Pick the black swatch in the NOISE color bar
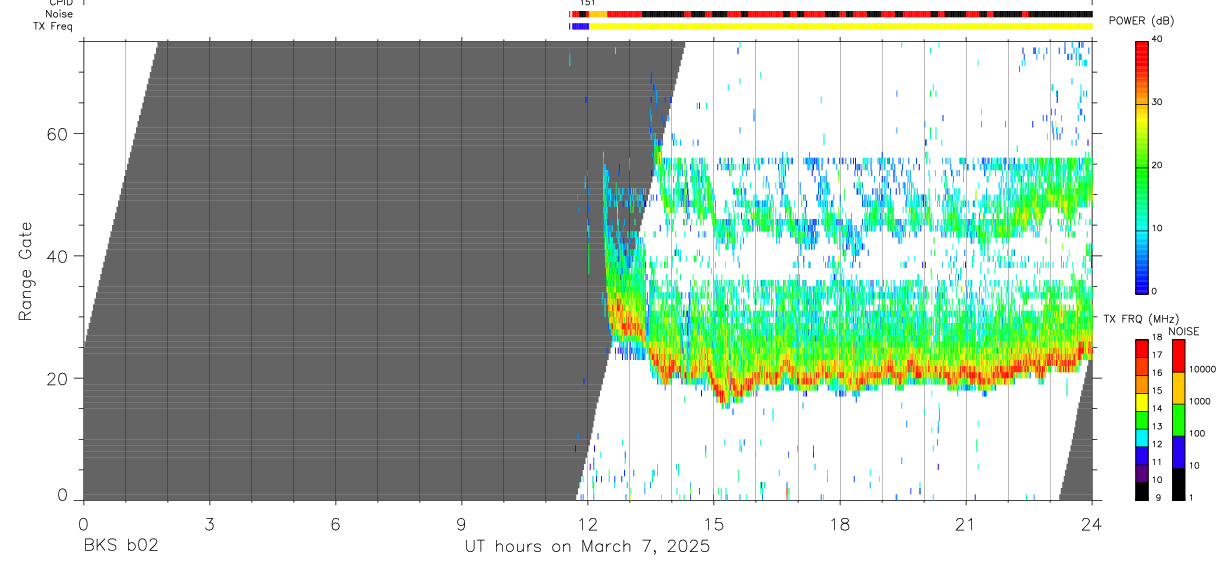The image size is (1228, 567). pyautogui.click(x=1177, y=484)
